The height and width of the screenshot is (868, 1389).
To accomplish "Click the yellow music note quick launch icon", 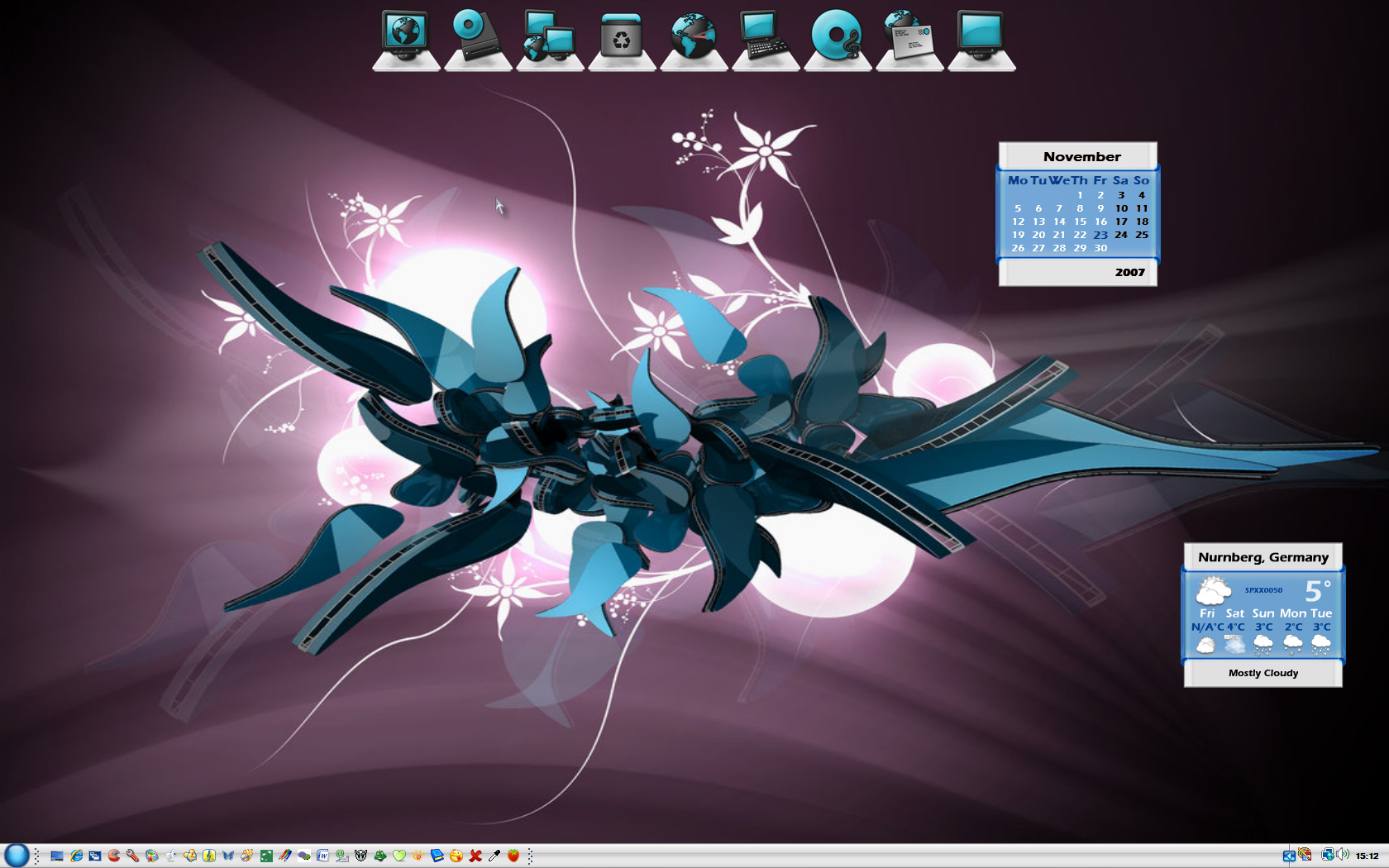I will (x=209, y=856).
